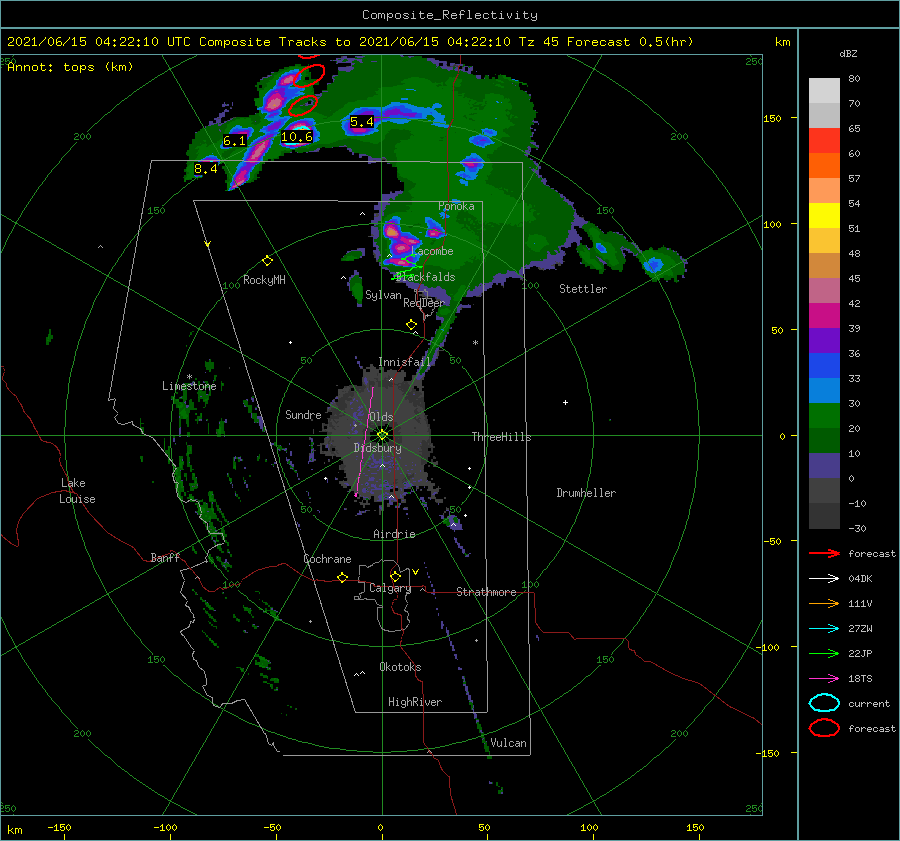Select the cyan 27ZW arrow in legend
This screenshot has width=900, height=841.
pyautogui.click(x=824, y=629)
